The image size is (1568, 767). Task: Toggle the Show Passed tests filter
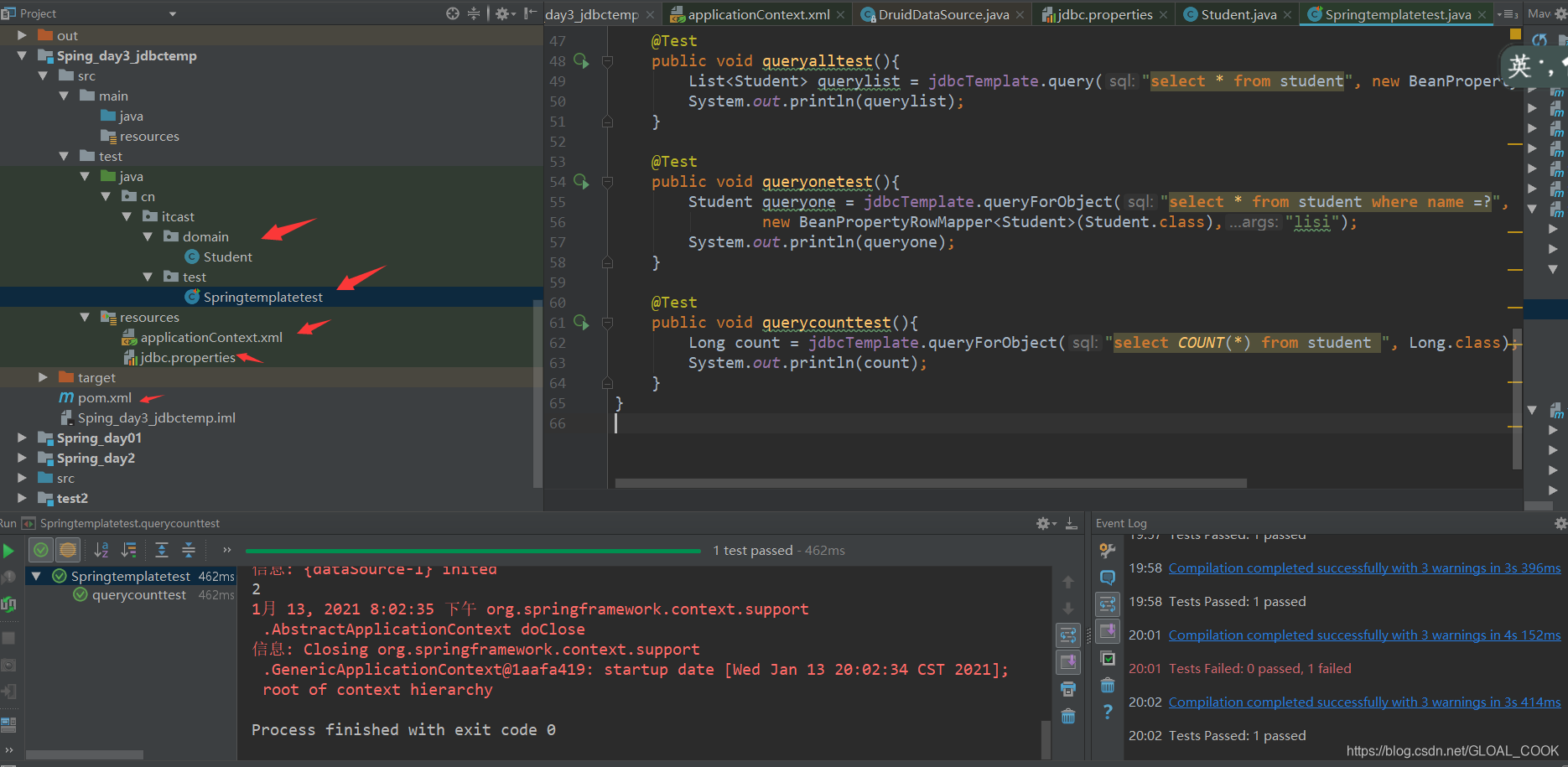coord(40,550)
